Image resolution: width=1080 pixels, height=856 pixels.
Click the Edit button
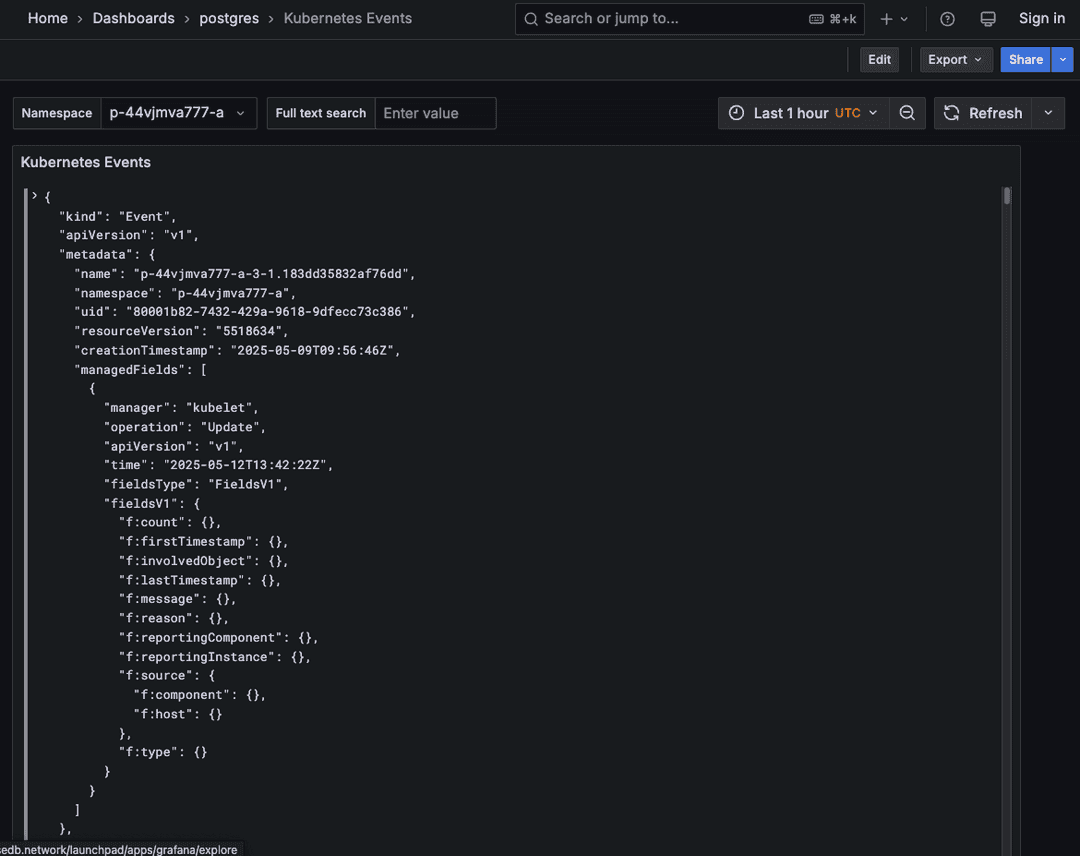(879, 59)
